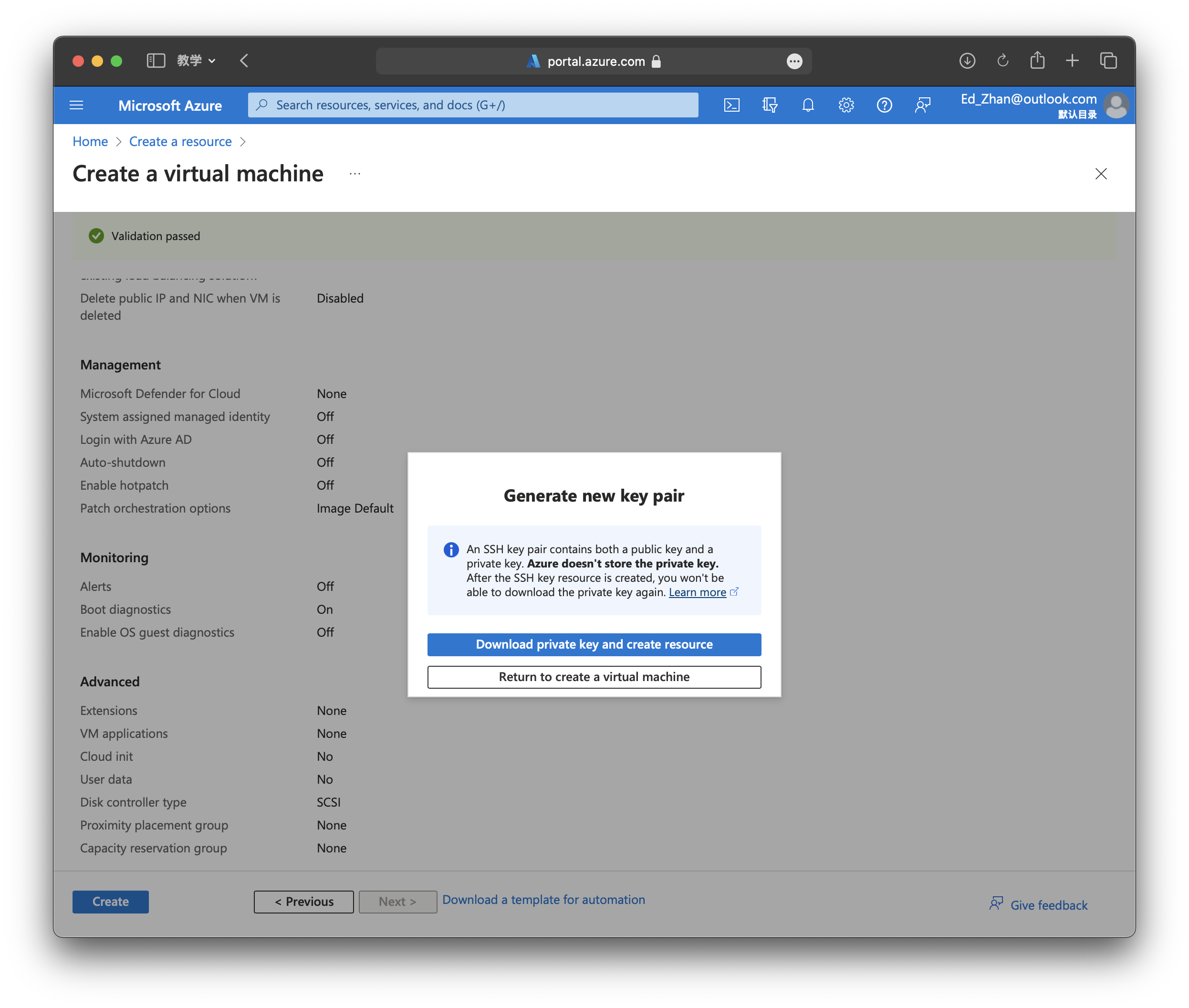Open the ellipsis beside Create a virtual machine

coord(355,174)
